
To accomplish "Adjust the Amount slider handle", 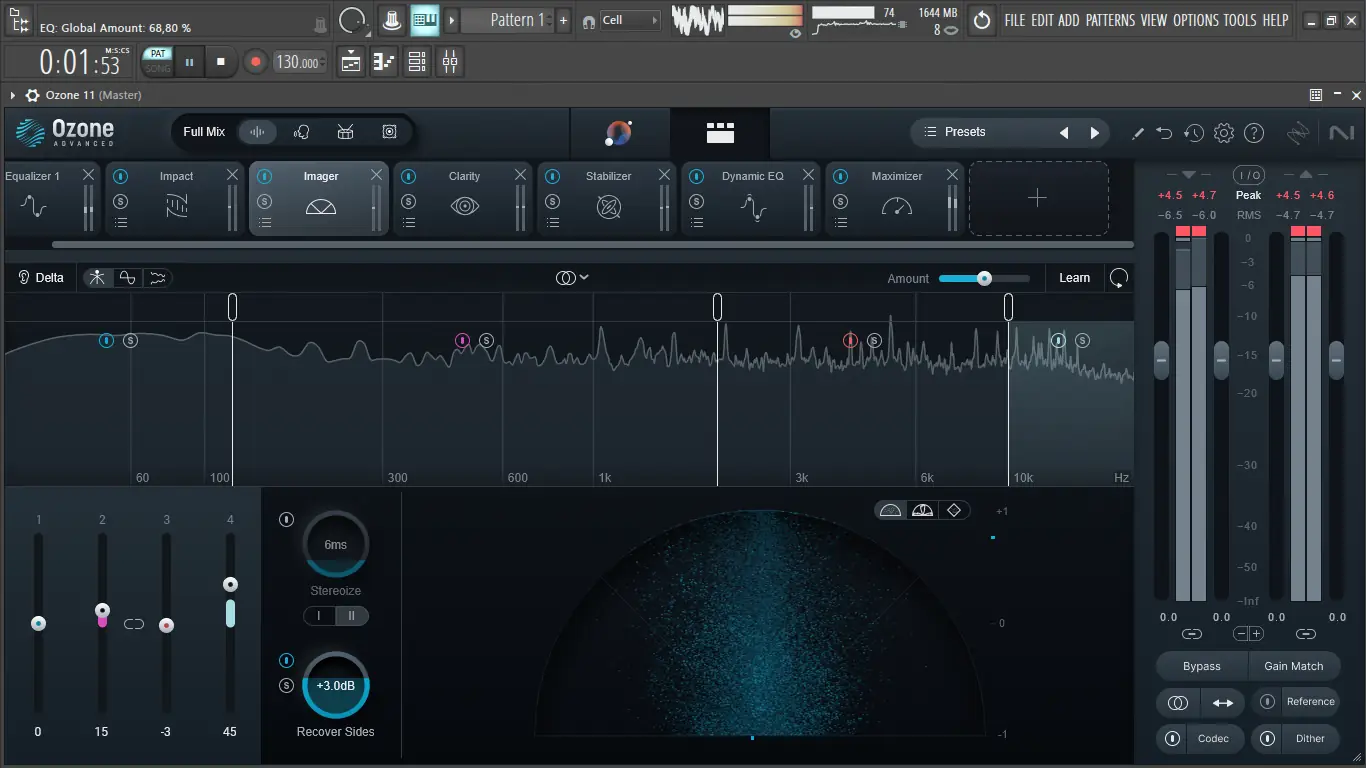I will [984, 278].
